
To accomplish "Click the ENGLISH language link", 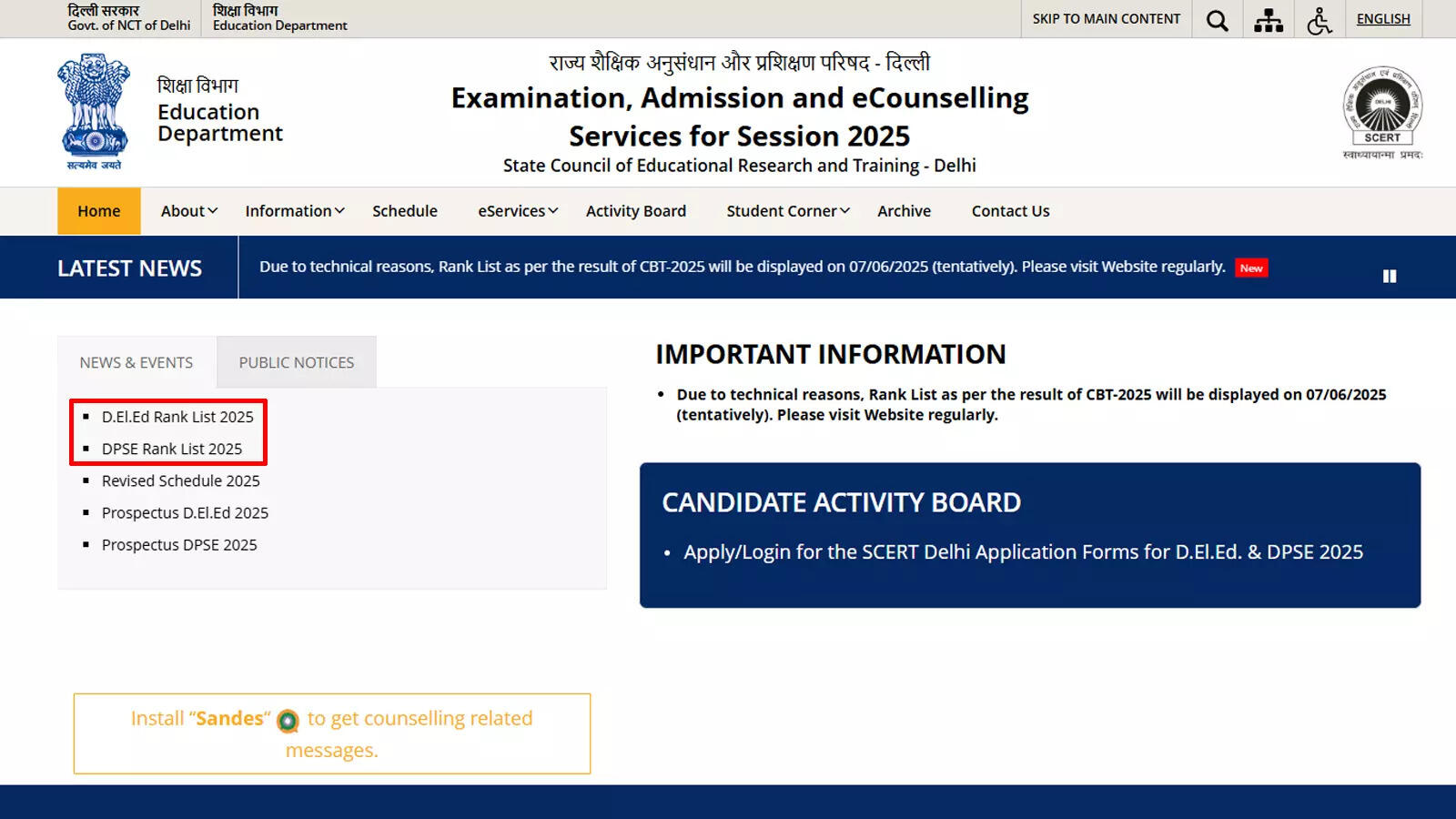I will tap(1383, 19).
